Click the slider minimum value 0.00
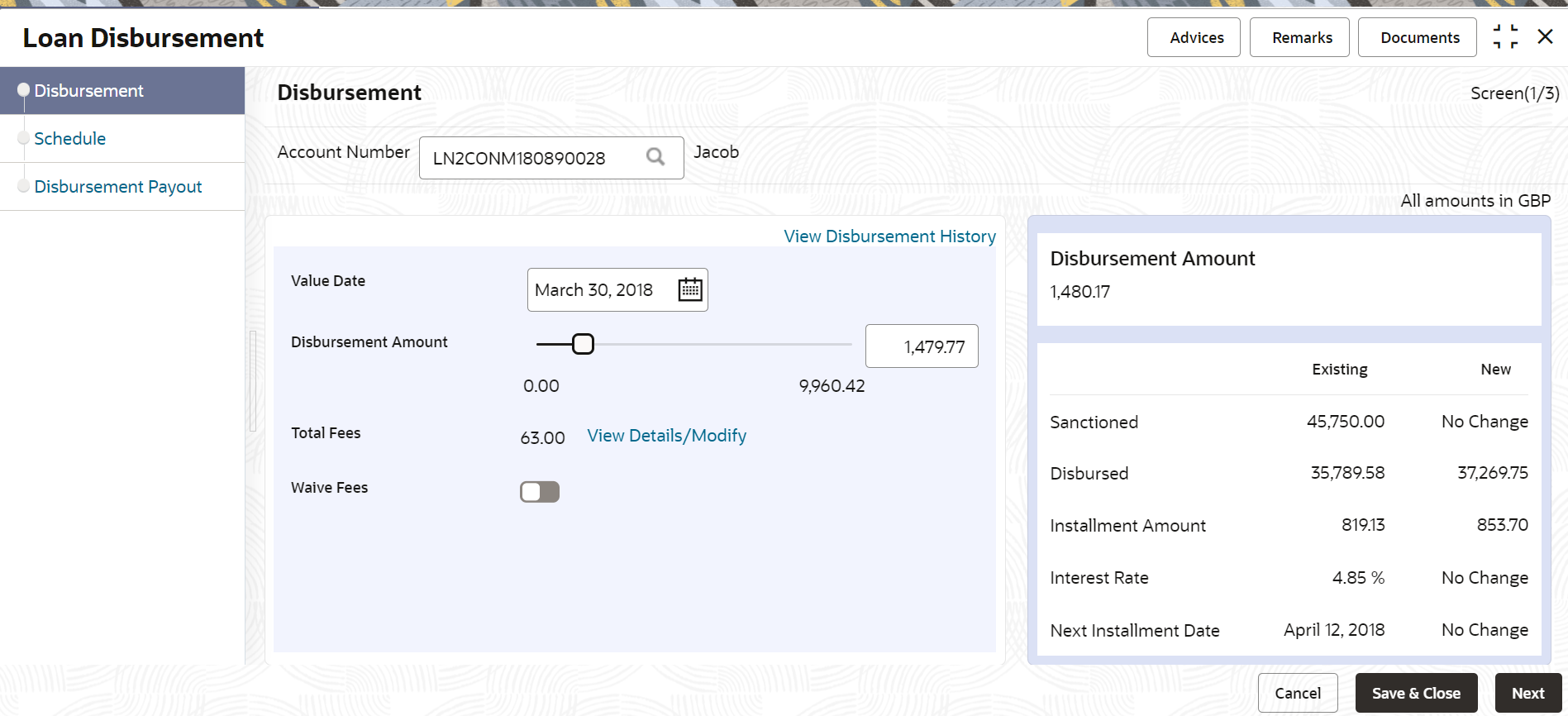 pyautogui.click(x=541, y=386)
